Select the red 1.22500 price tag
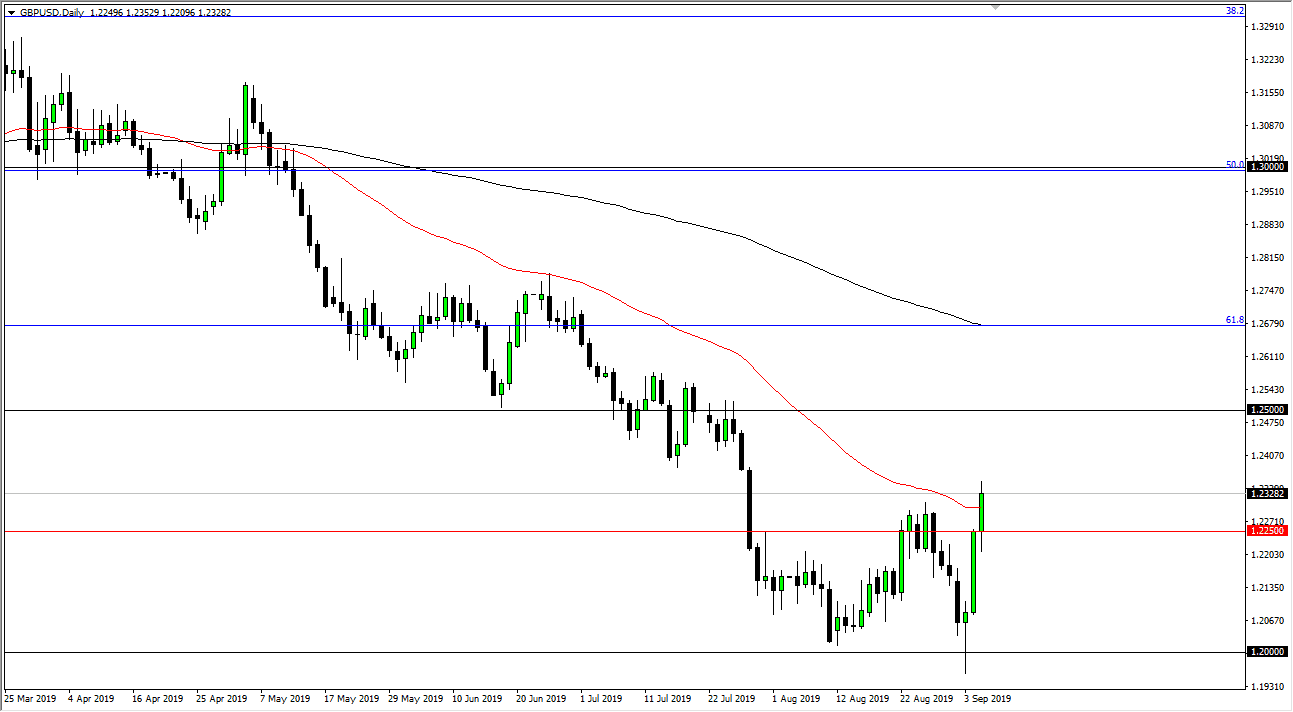The width and height of the screenshot is (1293, 712). tap(1268, 531)
